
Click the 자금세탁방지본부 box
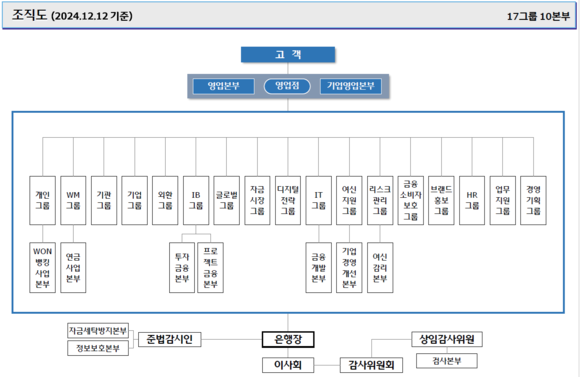tap(98, 331)
